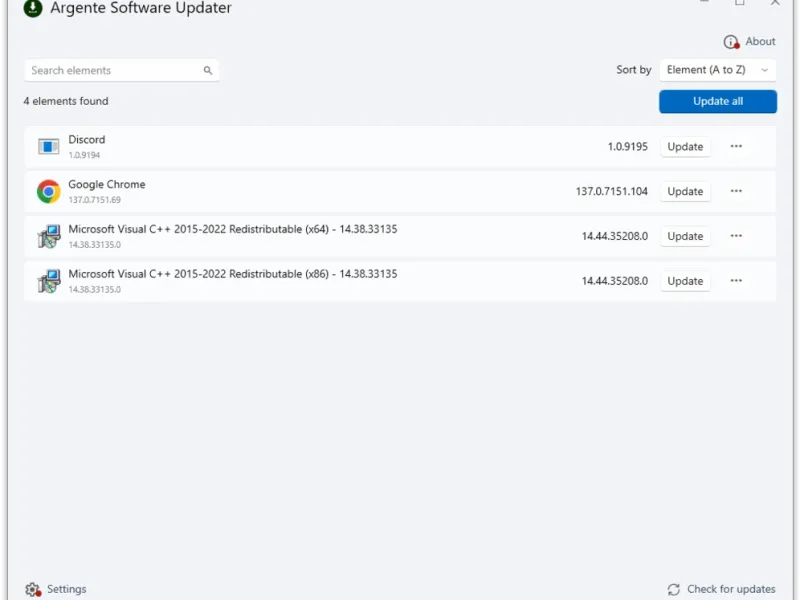
Task: Open more options for Visual C++ x64
Action: point(736,236)
